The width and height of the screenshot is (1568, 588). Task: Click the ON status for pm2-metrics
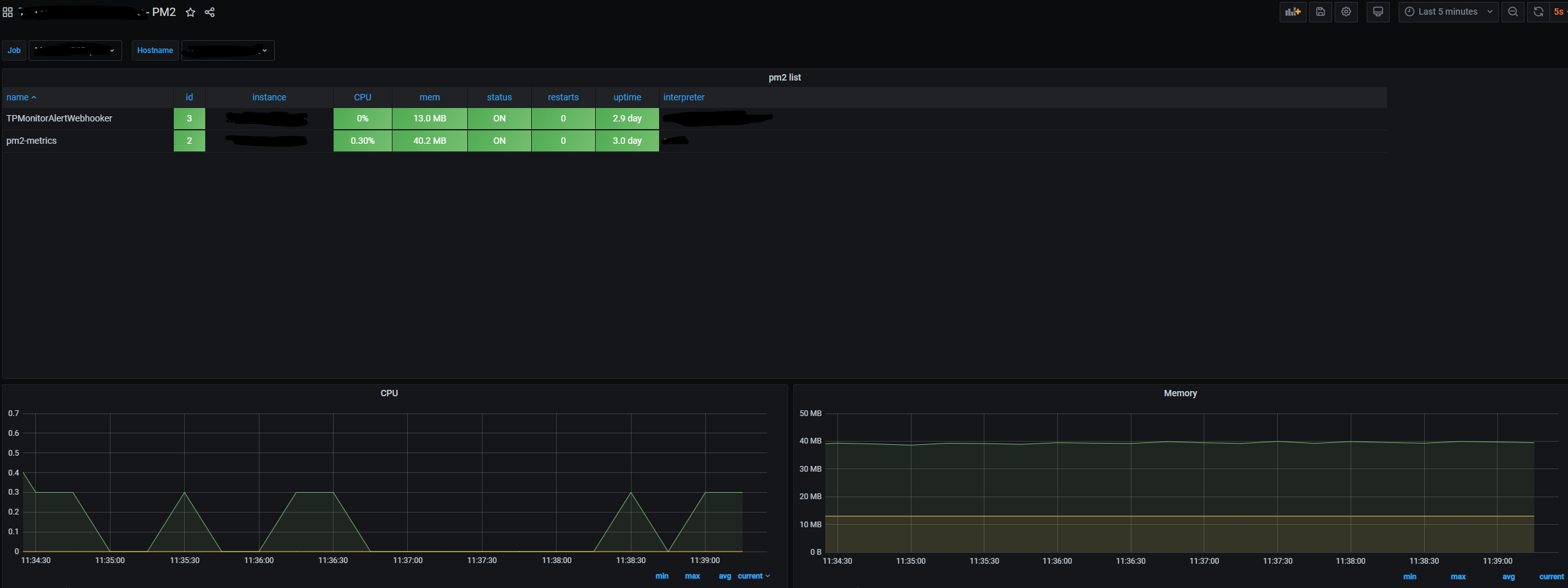[x=499, y=141]
